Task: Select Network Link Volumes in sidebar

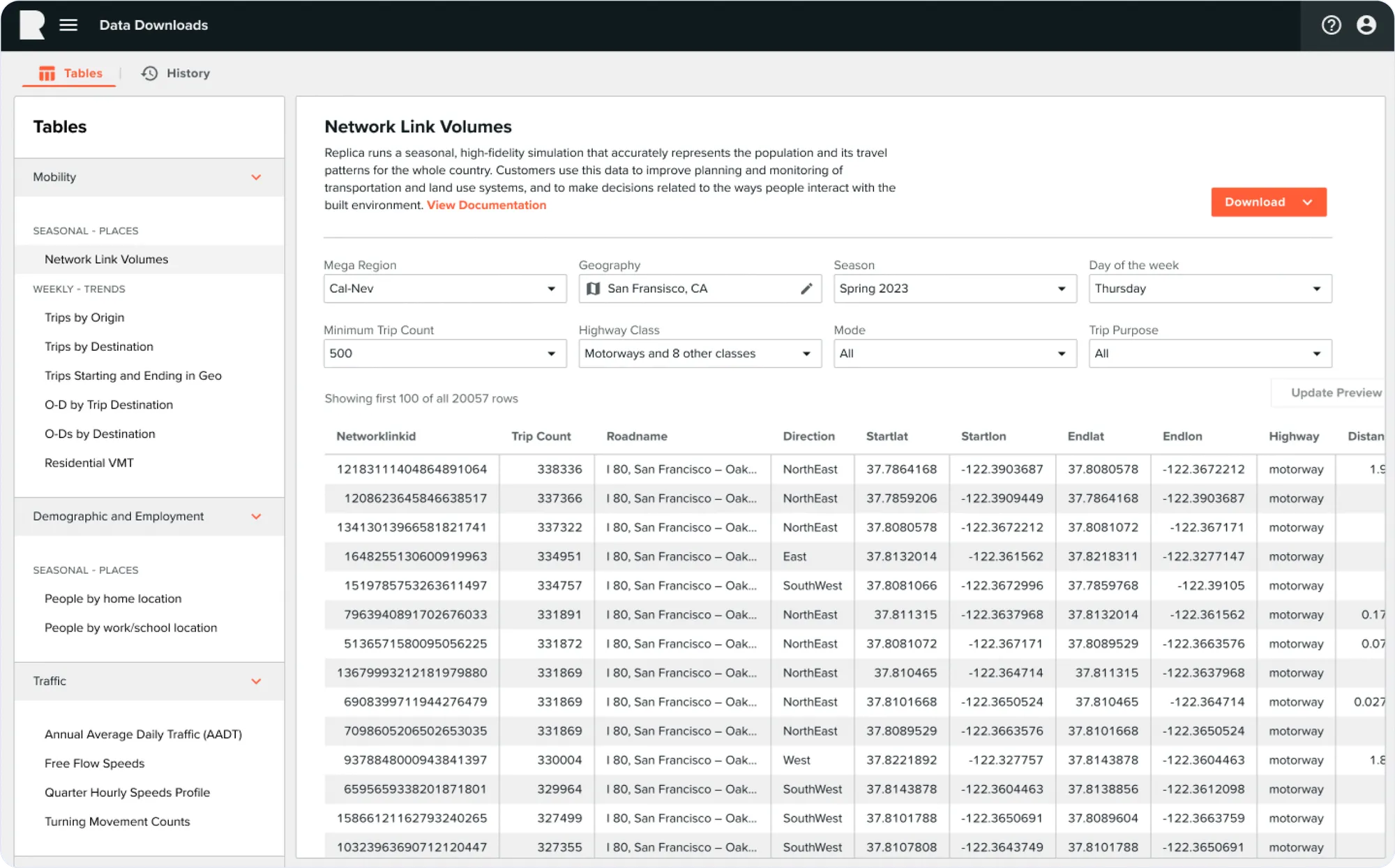Action: pyautogui.click(x=149, y=259)
